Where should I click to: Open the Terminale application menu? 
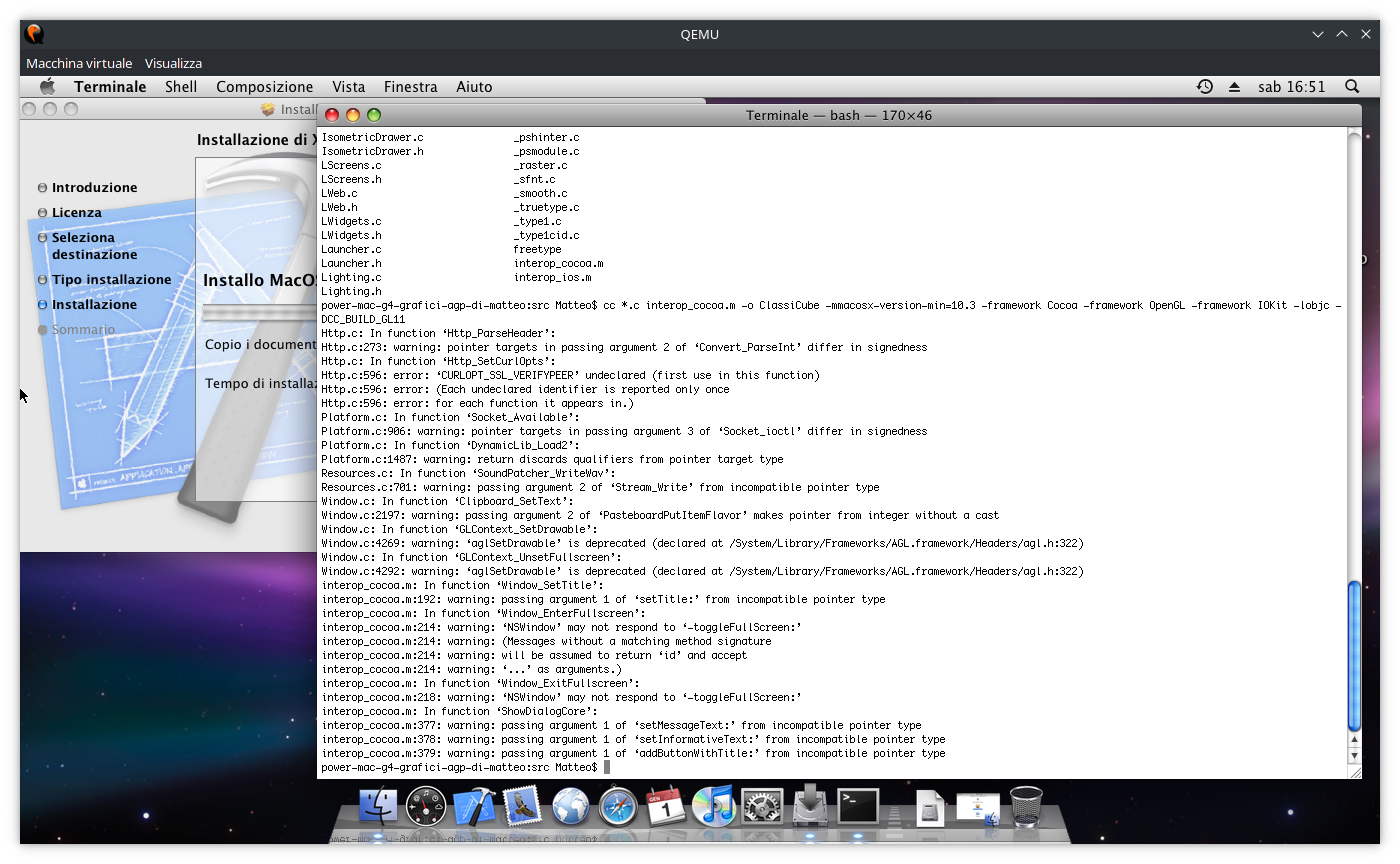[x=110, y=87]
